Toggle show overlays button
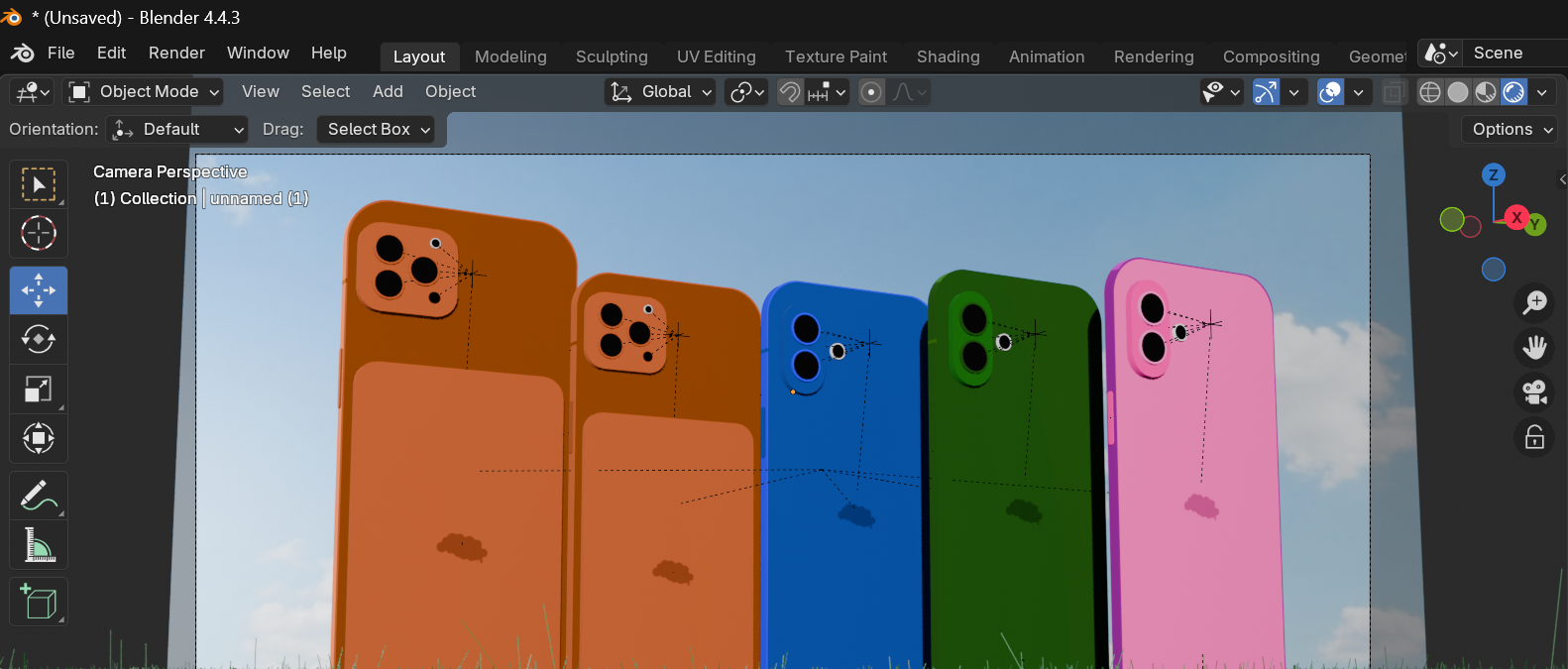 [1331, 92]
